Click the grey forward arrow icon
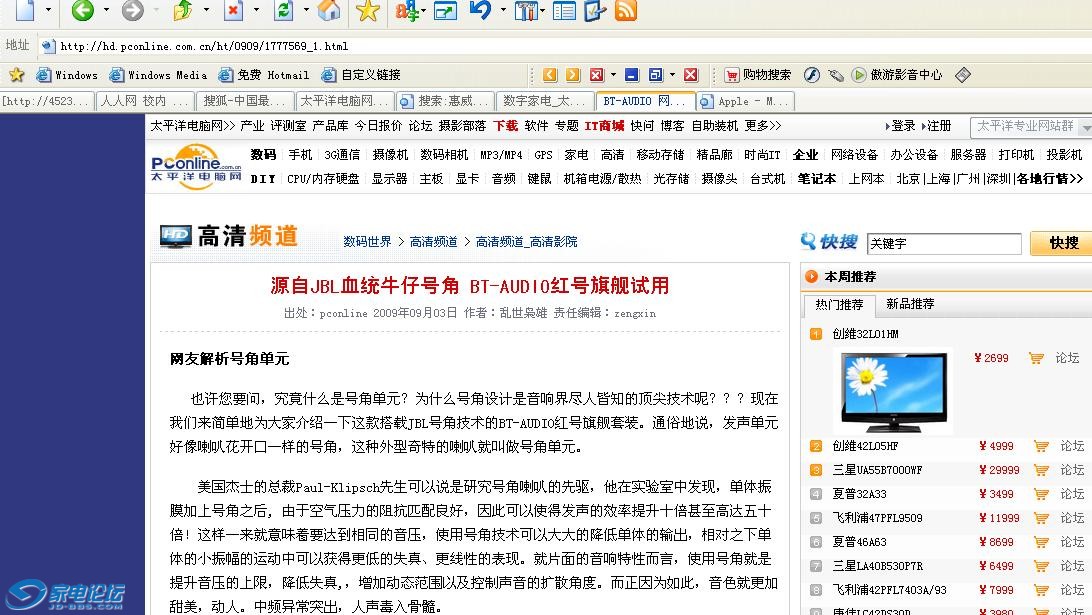The width and height of the screenshot is (1092, 615). [x=132, y=10]
